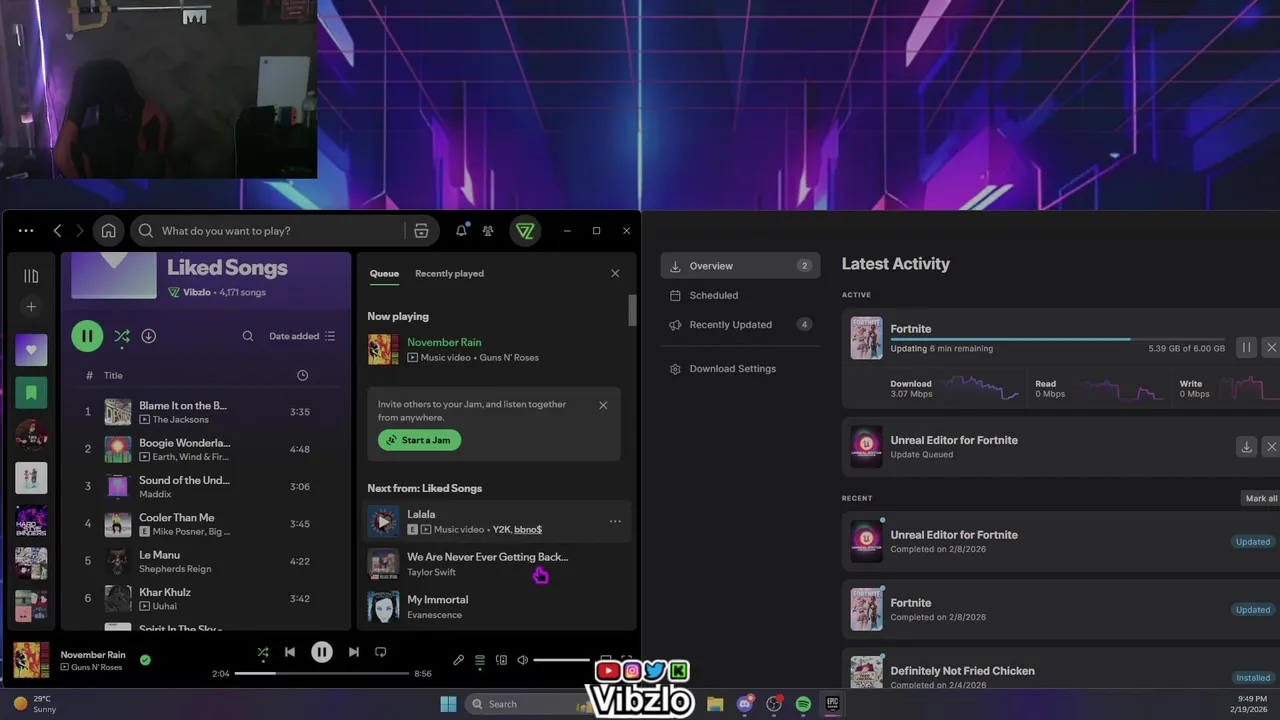Open Spotify Home via the house icon

coord(108,231)
